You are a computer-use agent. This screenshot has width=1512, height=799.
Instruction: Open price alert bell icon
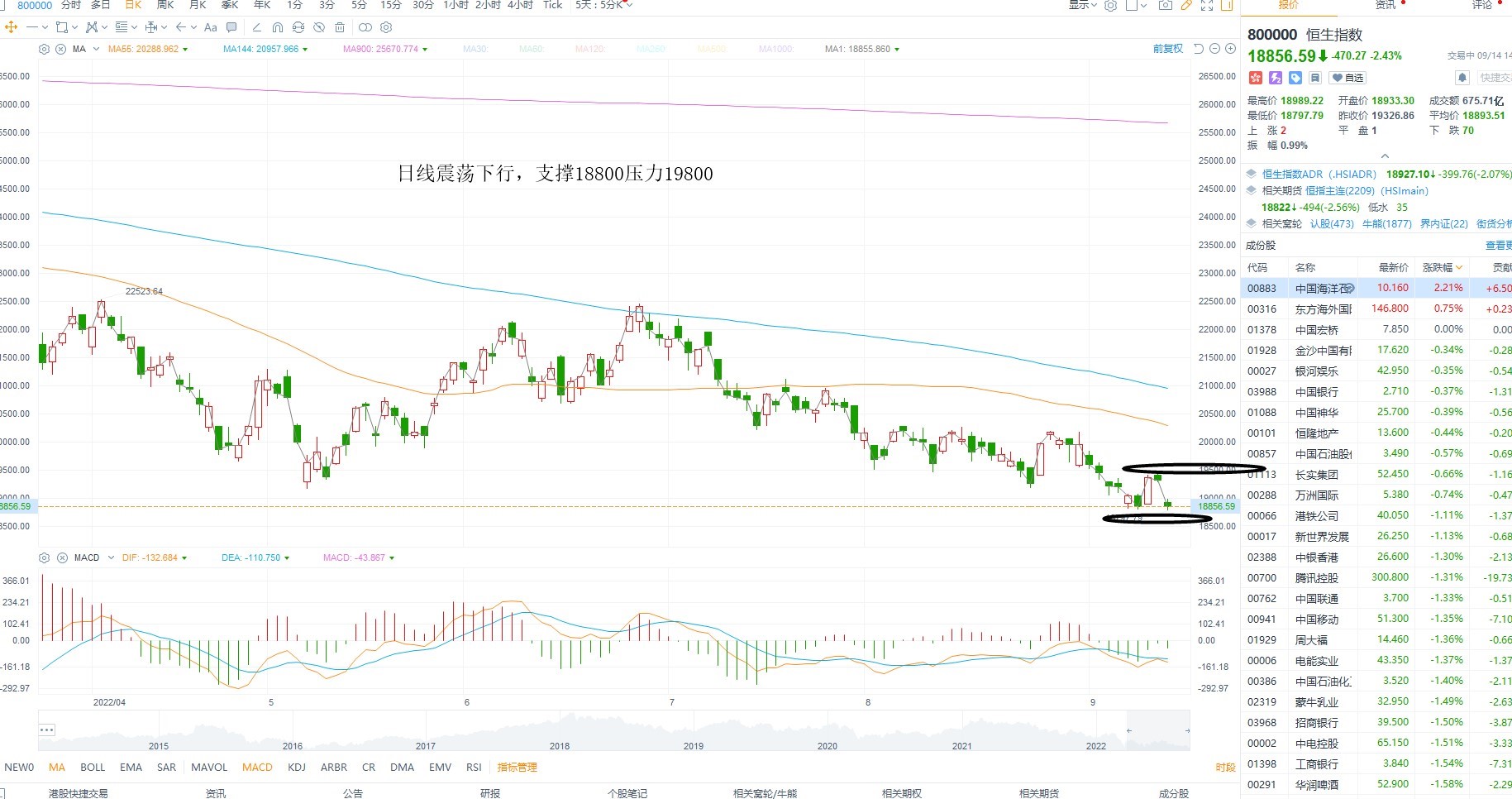coord(1462,78)
